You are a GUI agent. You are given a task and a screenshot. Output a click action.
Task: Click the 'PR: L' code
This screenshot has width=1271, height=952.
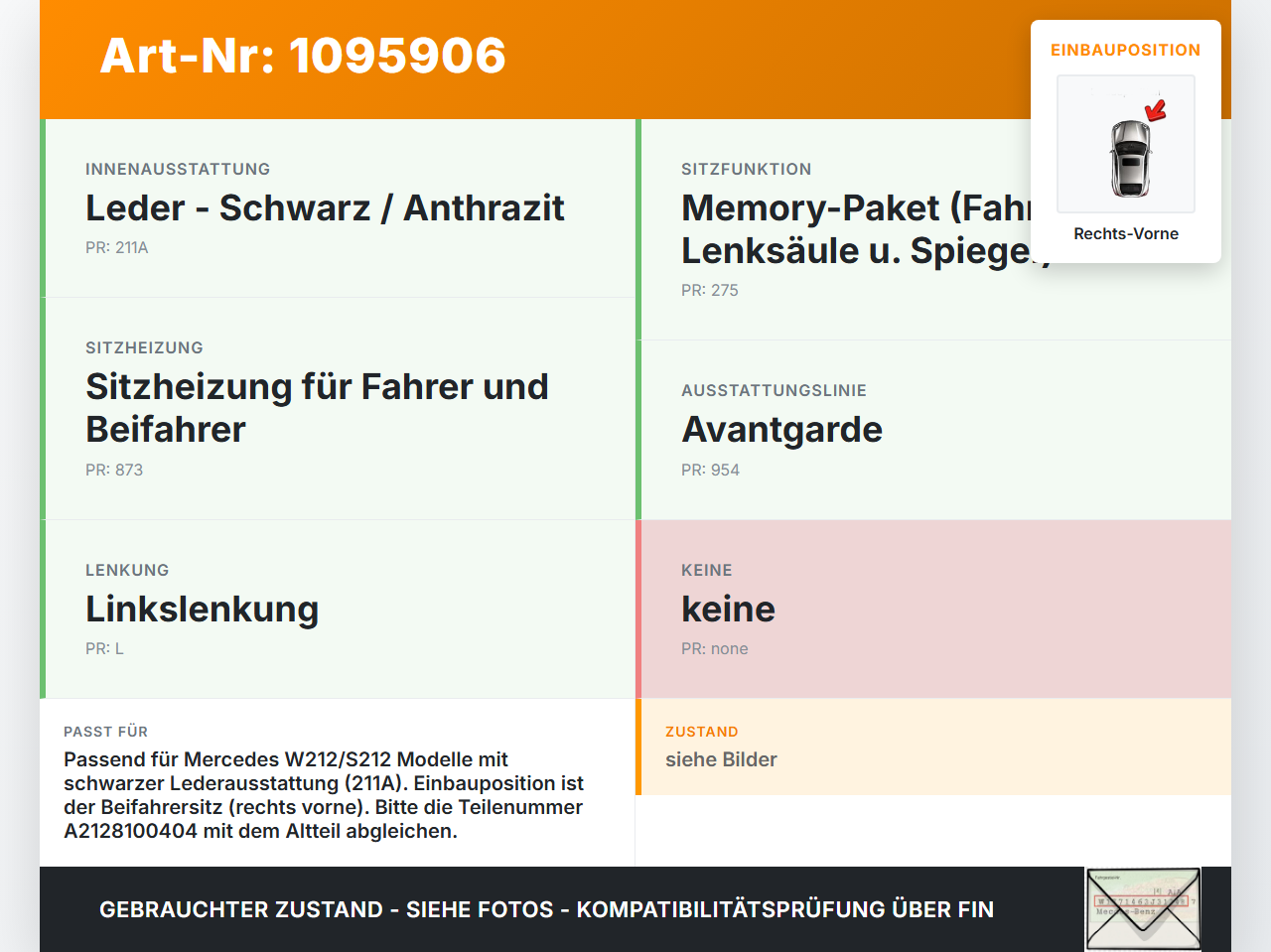click(104, 648)
